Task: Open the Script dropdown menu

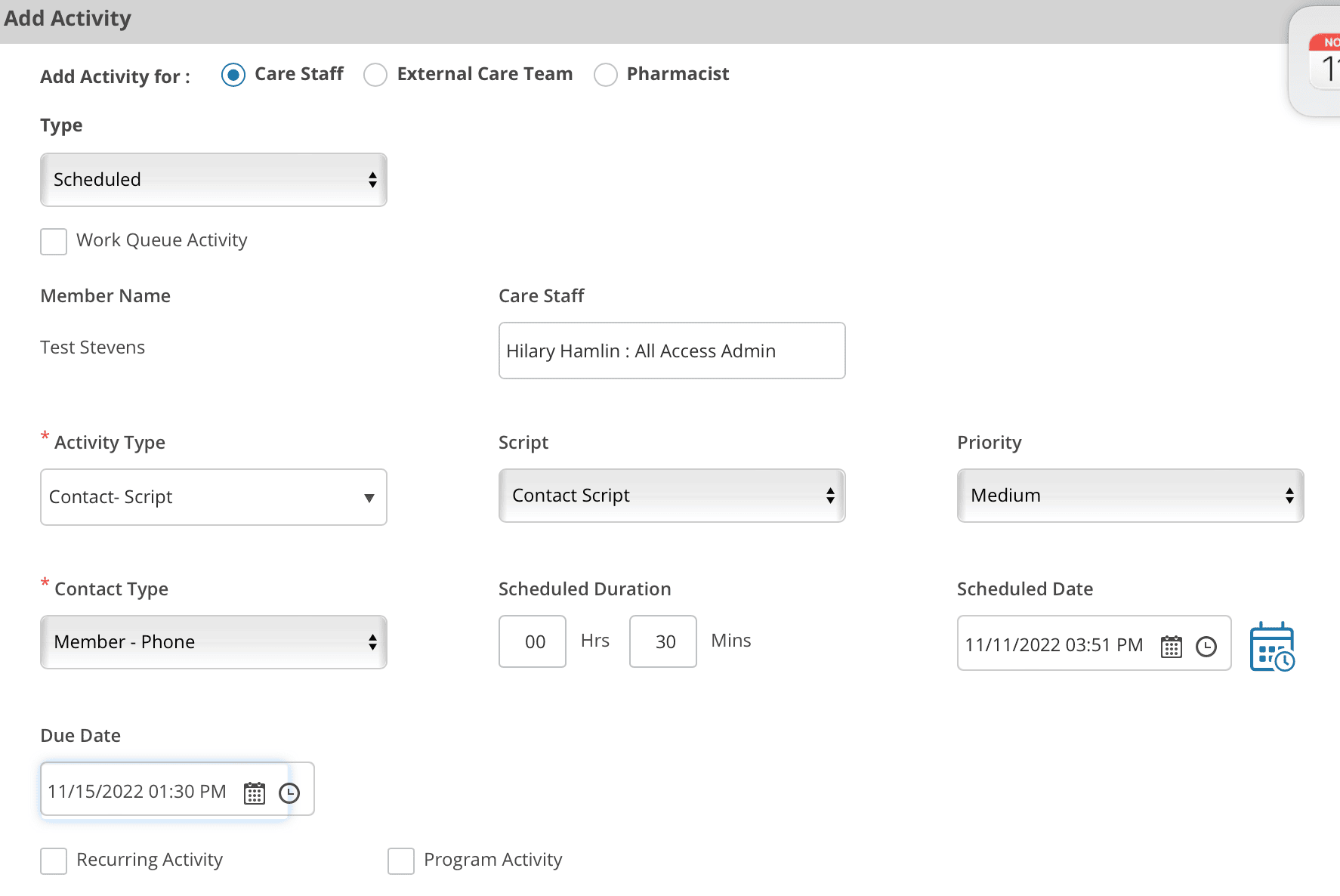Action: [x=672, y=496]
